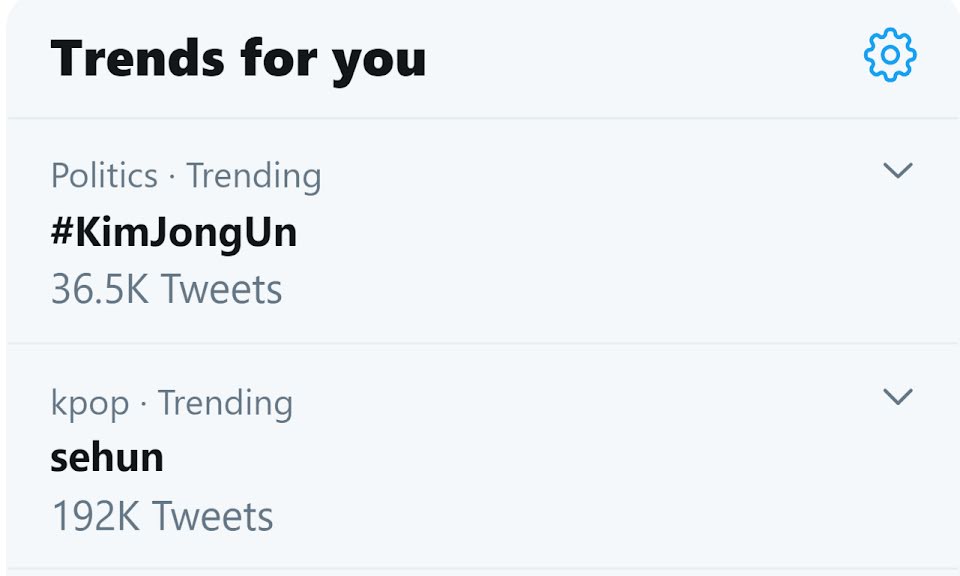This screenshot has height=576, width=960.
Task: Select the 192K Tweets count
Action: point(161,517)
